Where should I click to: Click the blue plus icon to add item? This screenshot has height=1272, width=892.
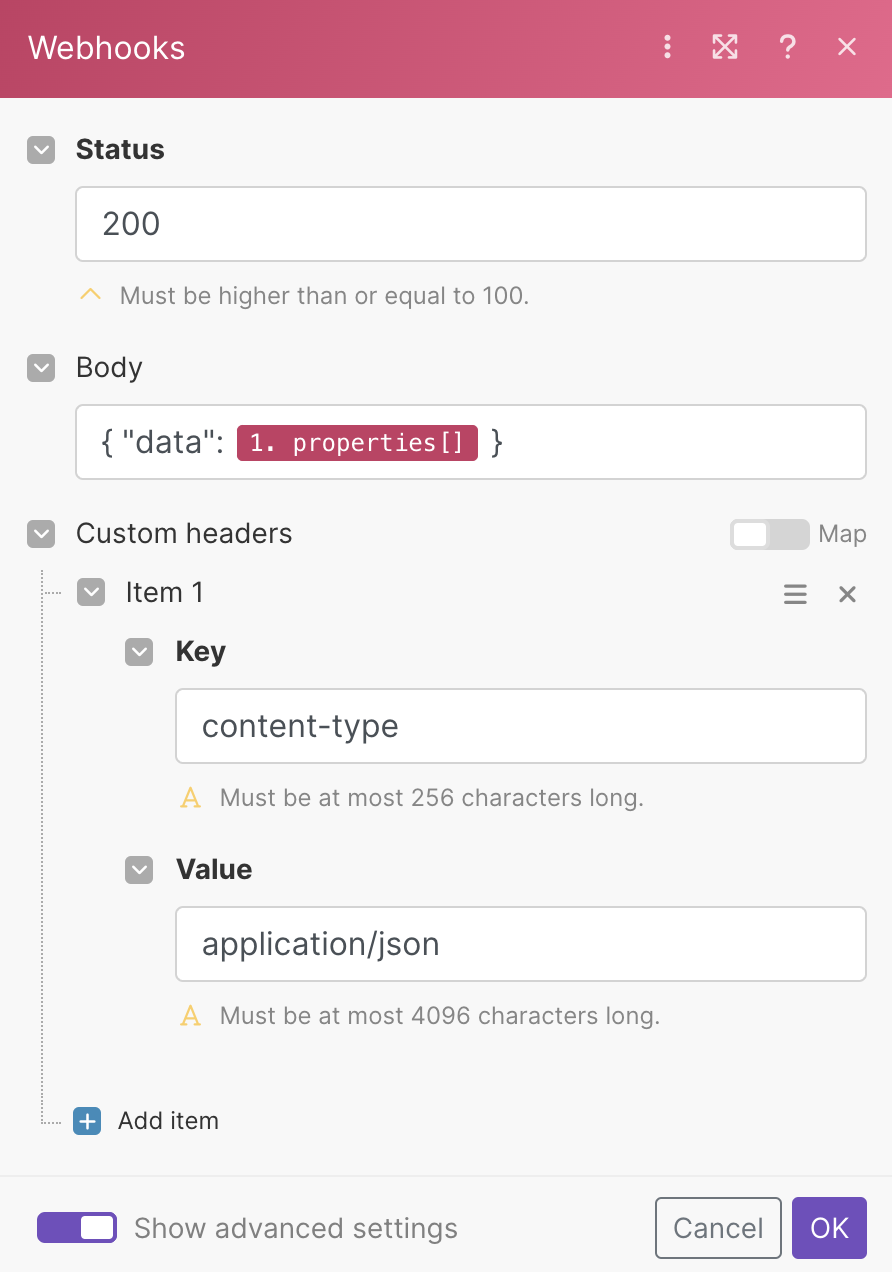pyautogui.click(x=87, y=1121)
